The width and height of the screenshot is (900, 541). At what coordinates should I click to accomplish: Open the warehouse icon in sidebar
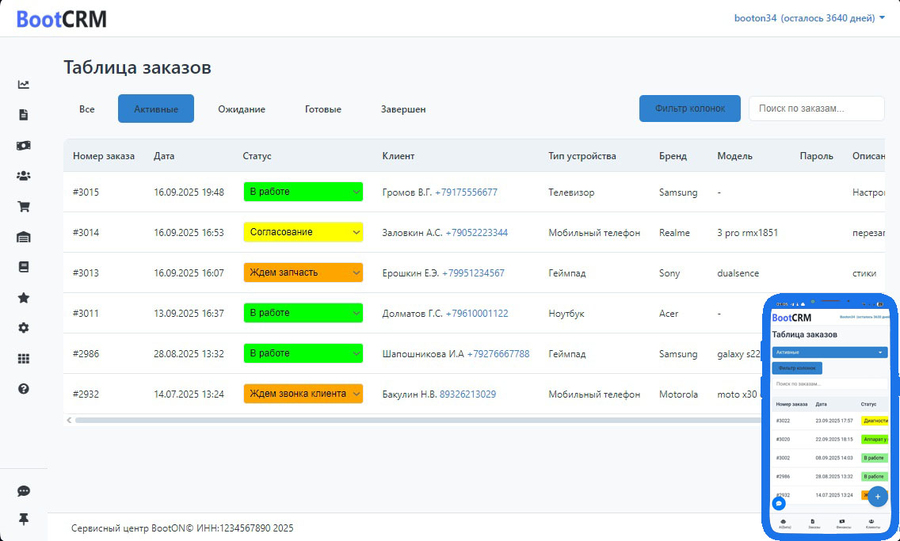[x=24, y=237]
